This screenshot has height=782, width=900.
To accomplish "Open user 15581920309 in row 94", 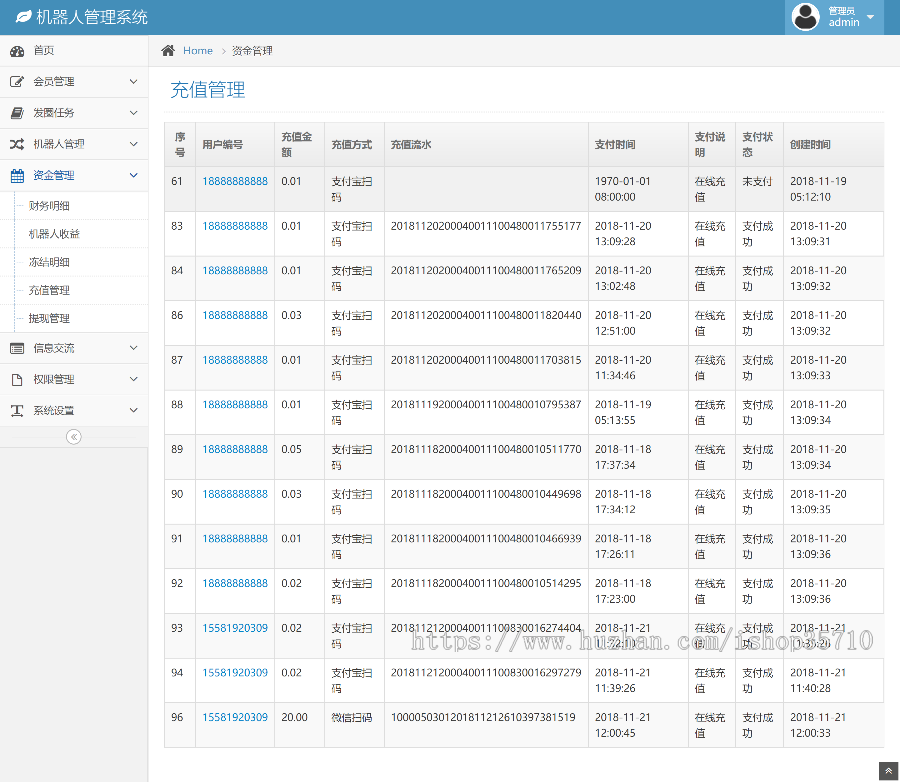I will 235,672.
